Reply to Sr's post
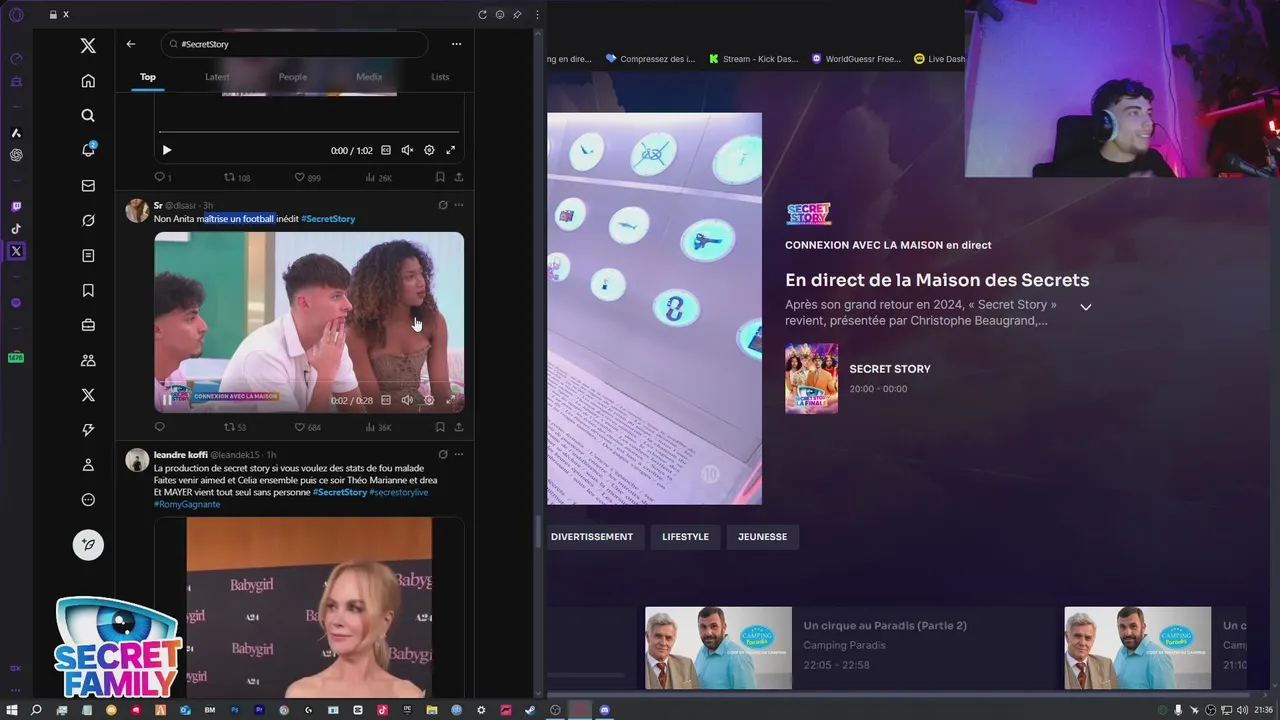 click(159, 427)
